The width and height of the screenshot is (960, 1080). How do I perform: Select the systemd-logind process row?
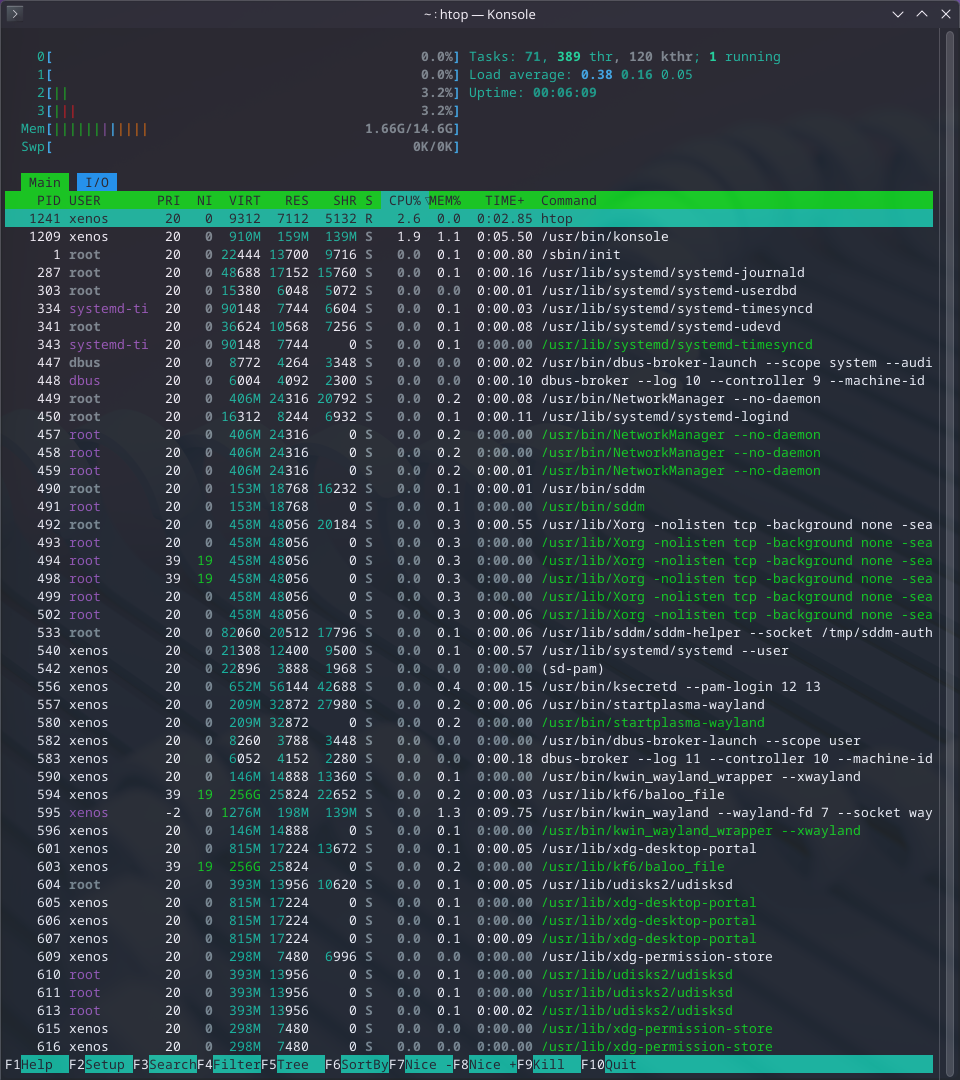coord(469,417)
